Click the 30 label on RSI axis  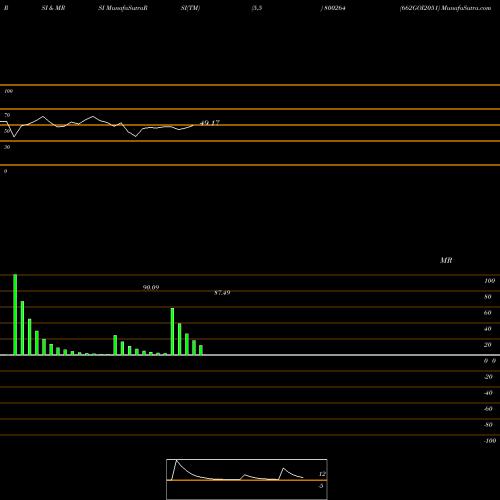coord(7,147)
